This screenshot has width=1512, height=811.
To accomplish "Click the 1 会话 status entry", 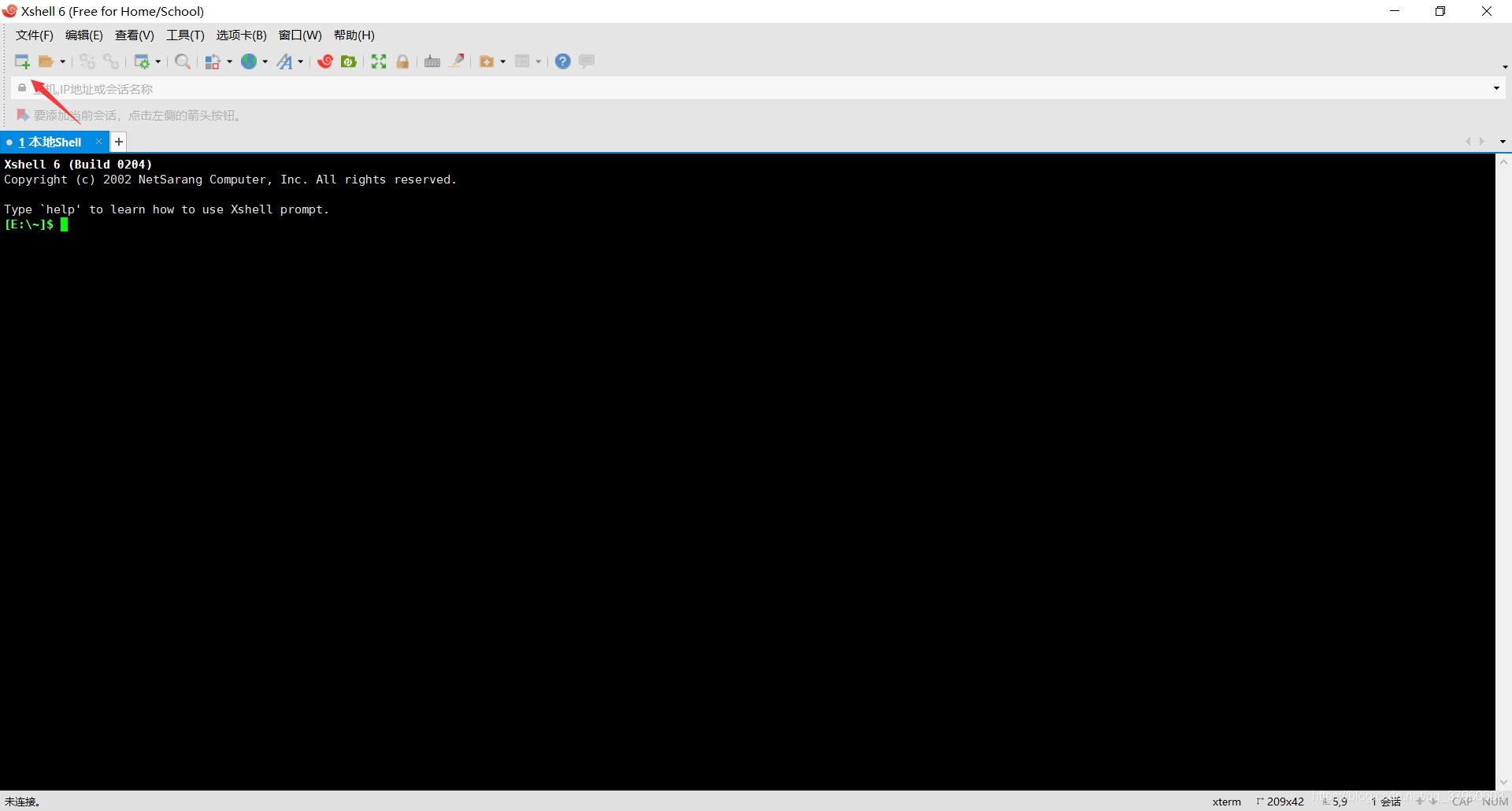I will click(1386, 802).
